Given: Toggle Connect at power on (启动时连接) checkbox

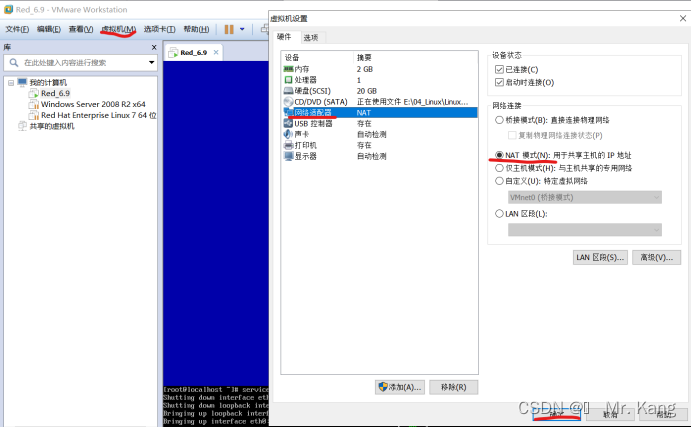Looking at the screenshot, I should click(x=499, y=82).
